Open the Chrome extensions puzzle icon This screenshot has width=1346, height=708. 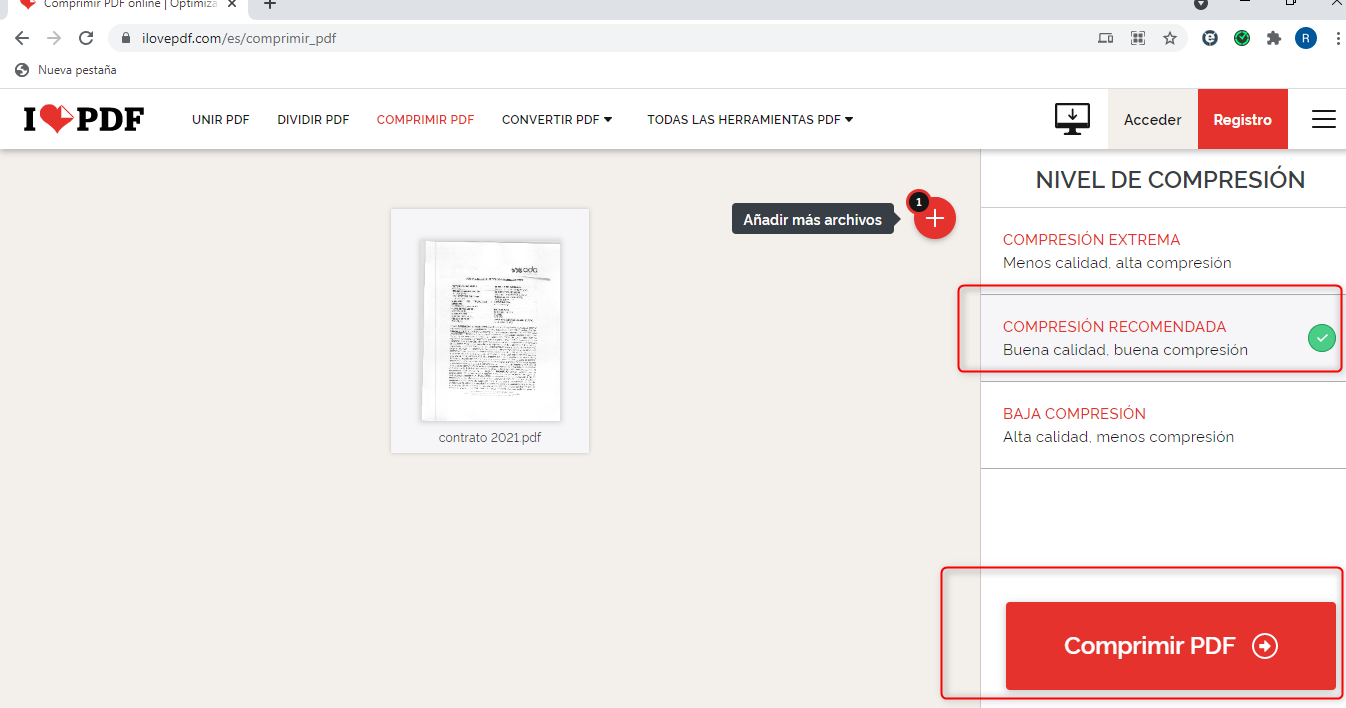click(x=1273, y=39)
